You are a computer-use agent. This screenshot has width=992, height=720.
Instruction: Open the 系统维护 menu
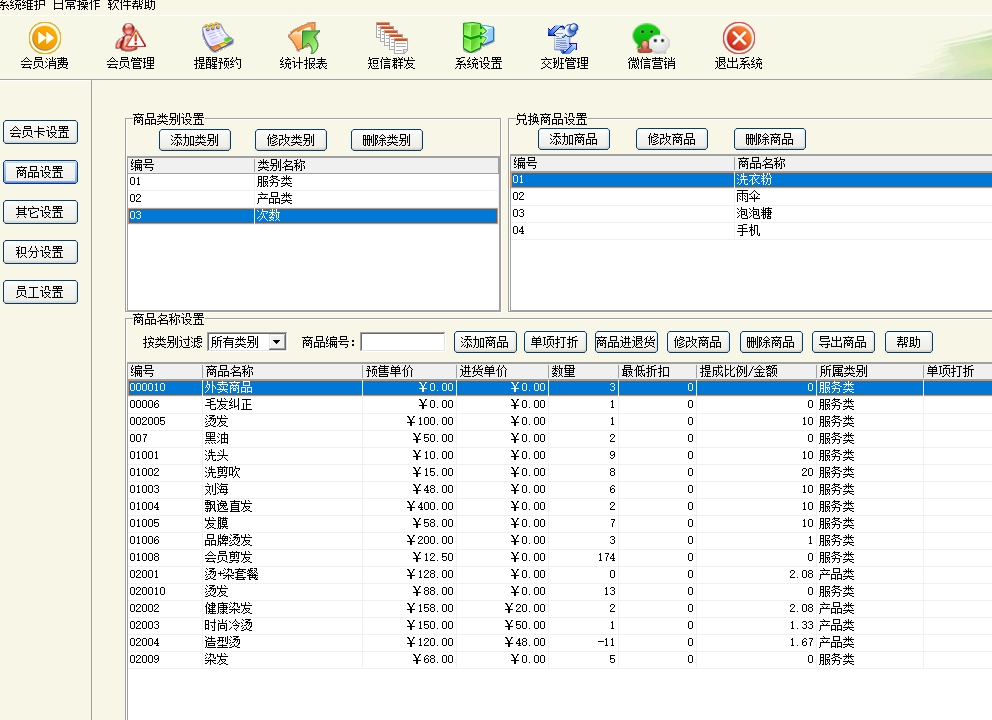[x=22, y=5]
